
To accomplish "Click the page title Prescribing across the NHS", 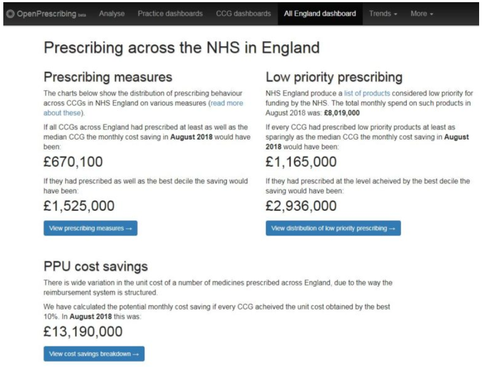I will [182, 48].
